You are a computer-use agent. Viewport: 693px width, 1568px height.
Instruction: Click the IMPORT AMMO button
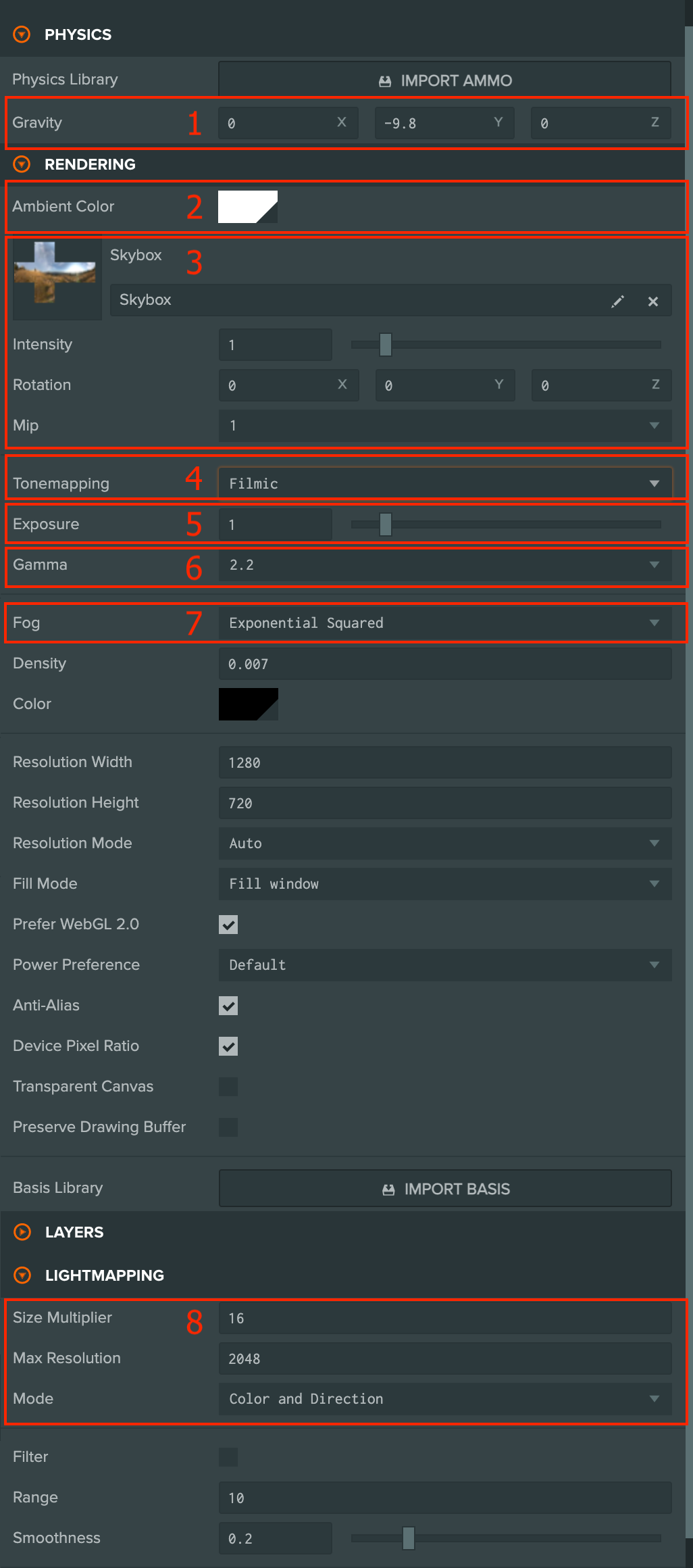click(445, 80)
